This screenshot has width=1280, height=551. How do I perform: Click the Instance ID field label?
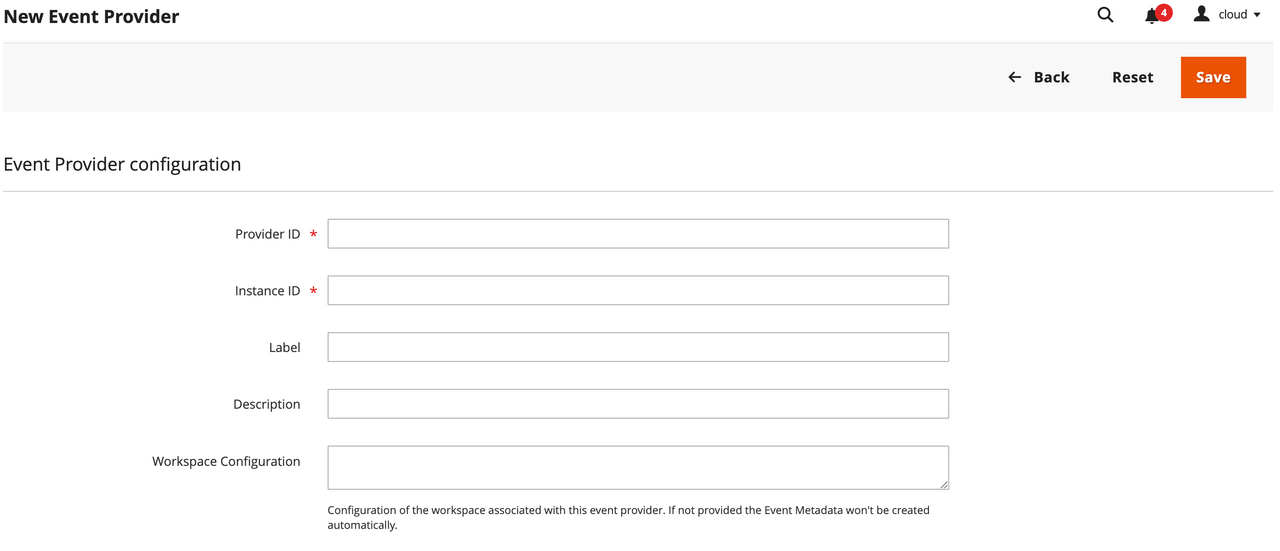tap(267, 291)
